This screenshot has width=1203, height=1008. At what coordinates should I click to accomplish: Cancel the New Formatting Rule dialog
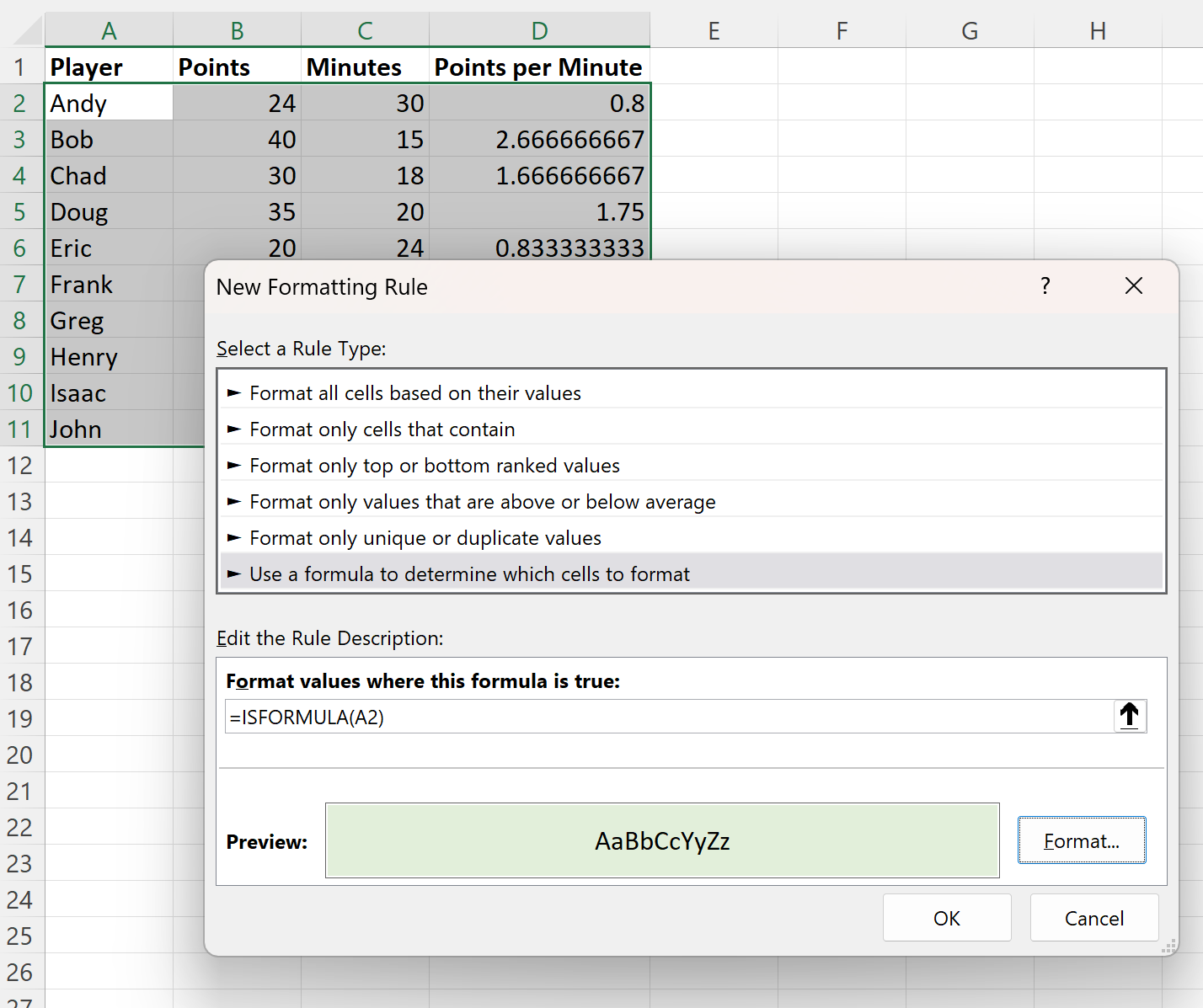point(1093,917)
